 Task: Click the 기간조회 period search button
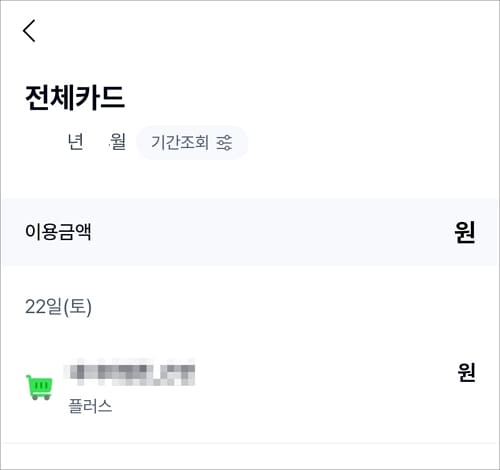192,143
